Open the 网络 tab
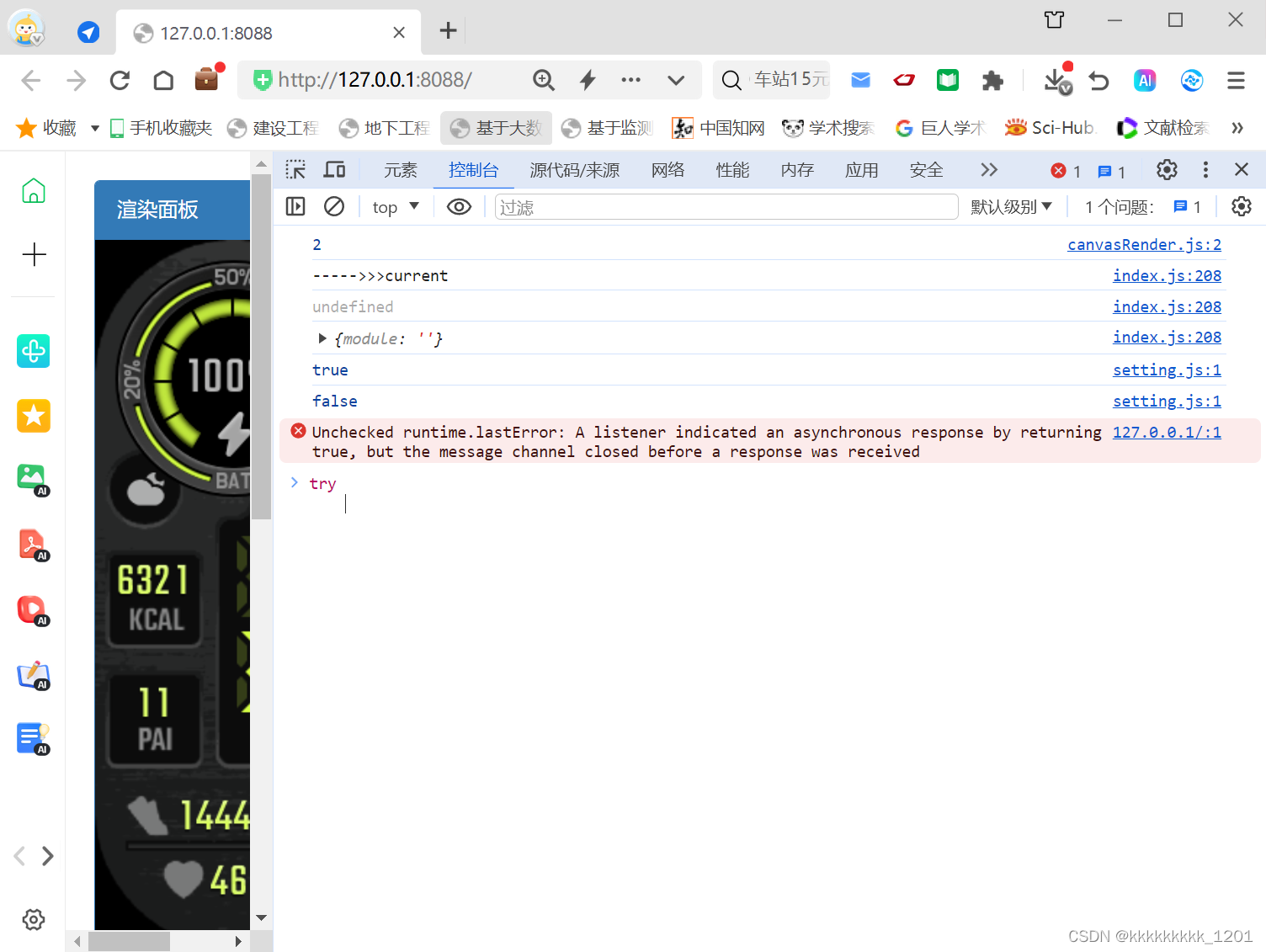The width and height of the screenshot is (1266, 952). click(x=668, y=170)
